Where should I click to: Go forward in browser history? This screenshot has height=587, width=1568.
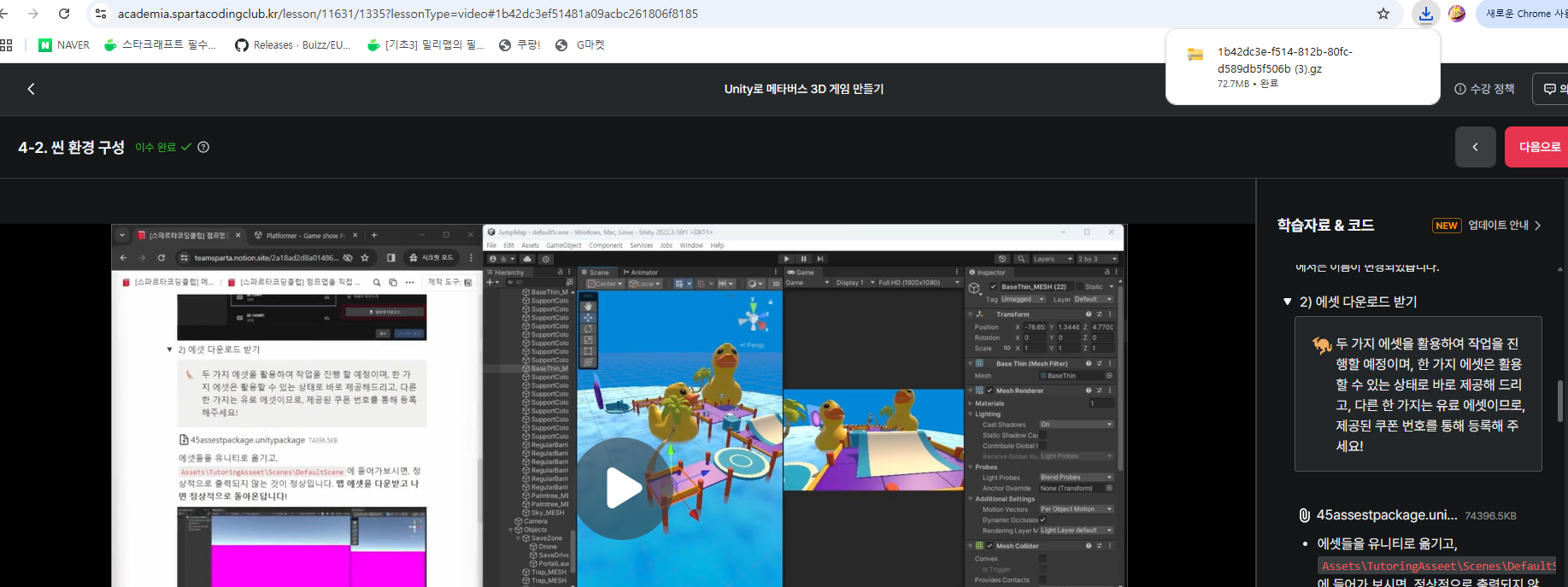coord(33,14)
